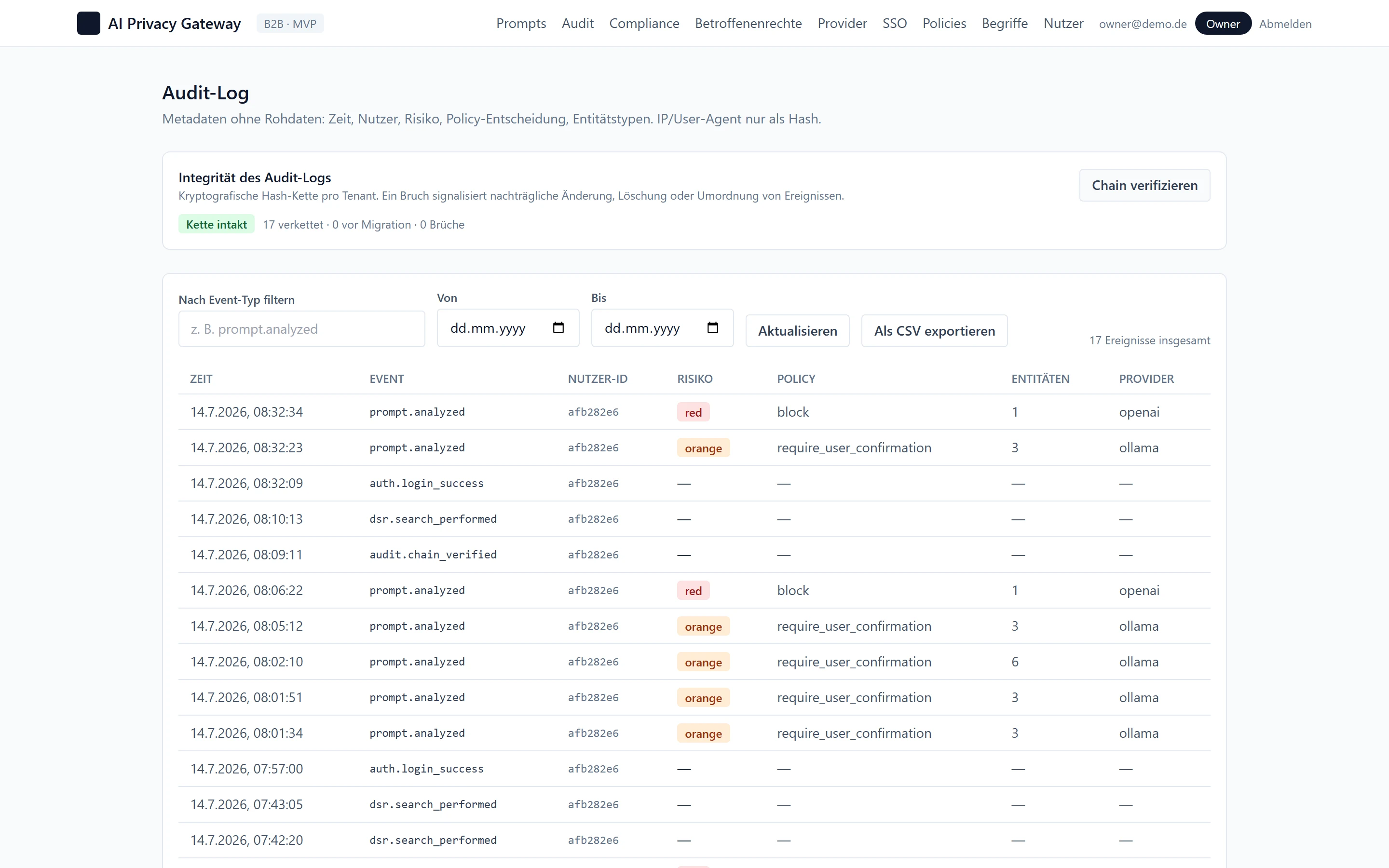Click the Owner role badge
The width and height of the screenshot is (1389, 868).
(x=1223, y=24)
